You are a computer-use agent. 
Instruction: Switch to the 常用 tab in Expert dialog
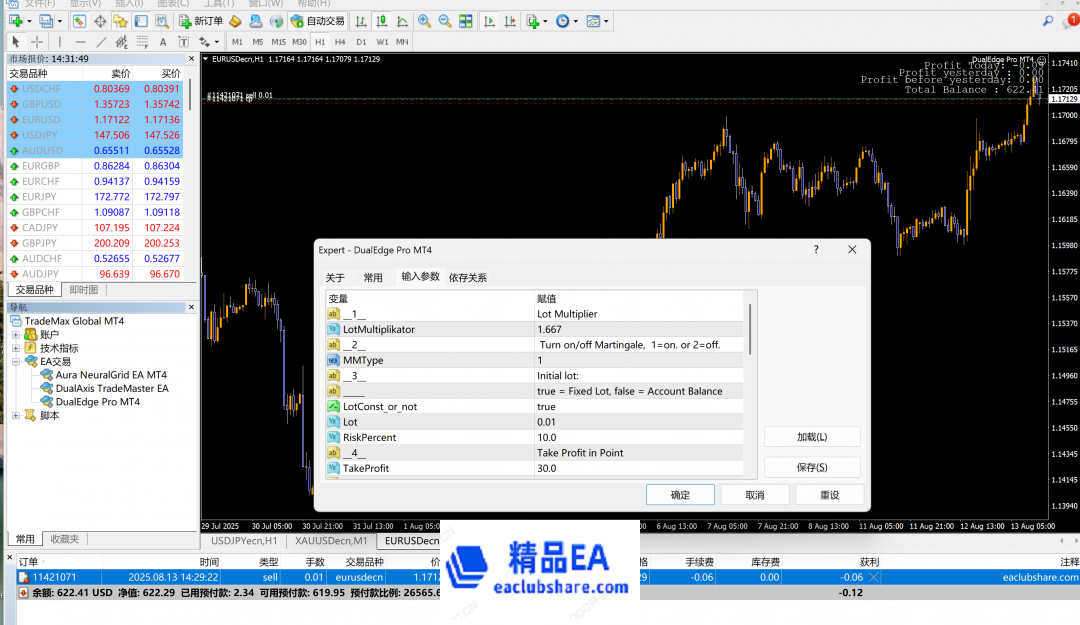[373, 277]
